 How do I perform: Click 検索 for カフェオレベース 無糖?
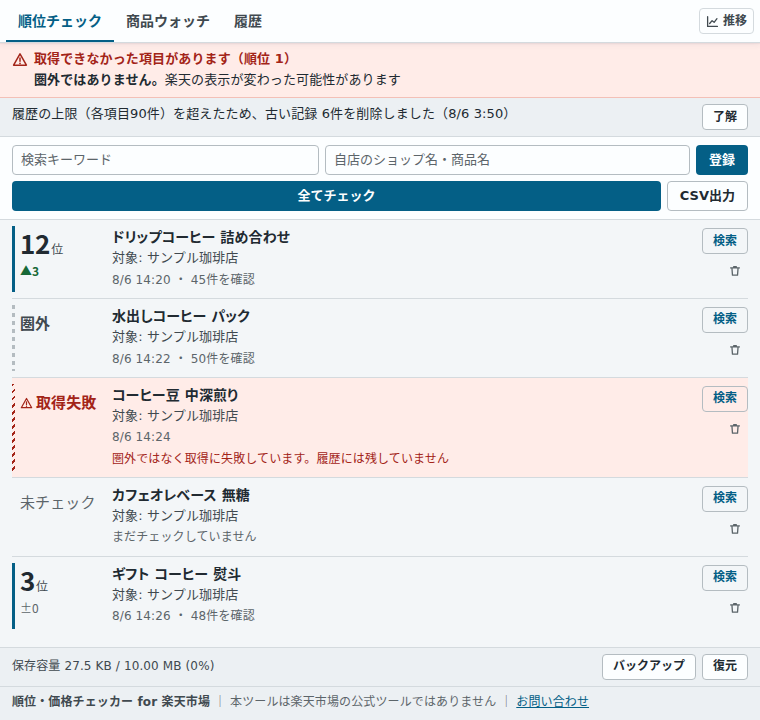pos(725,498)
